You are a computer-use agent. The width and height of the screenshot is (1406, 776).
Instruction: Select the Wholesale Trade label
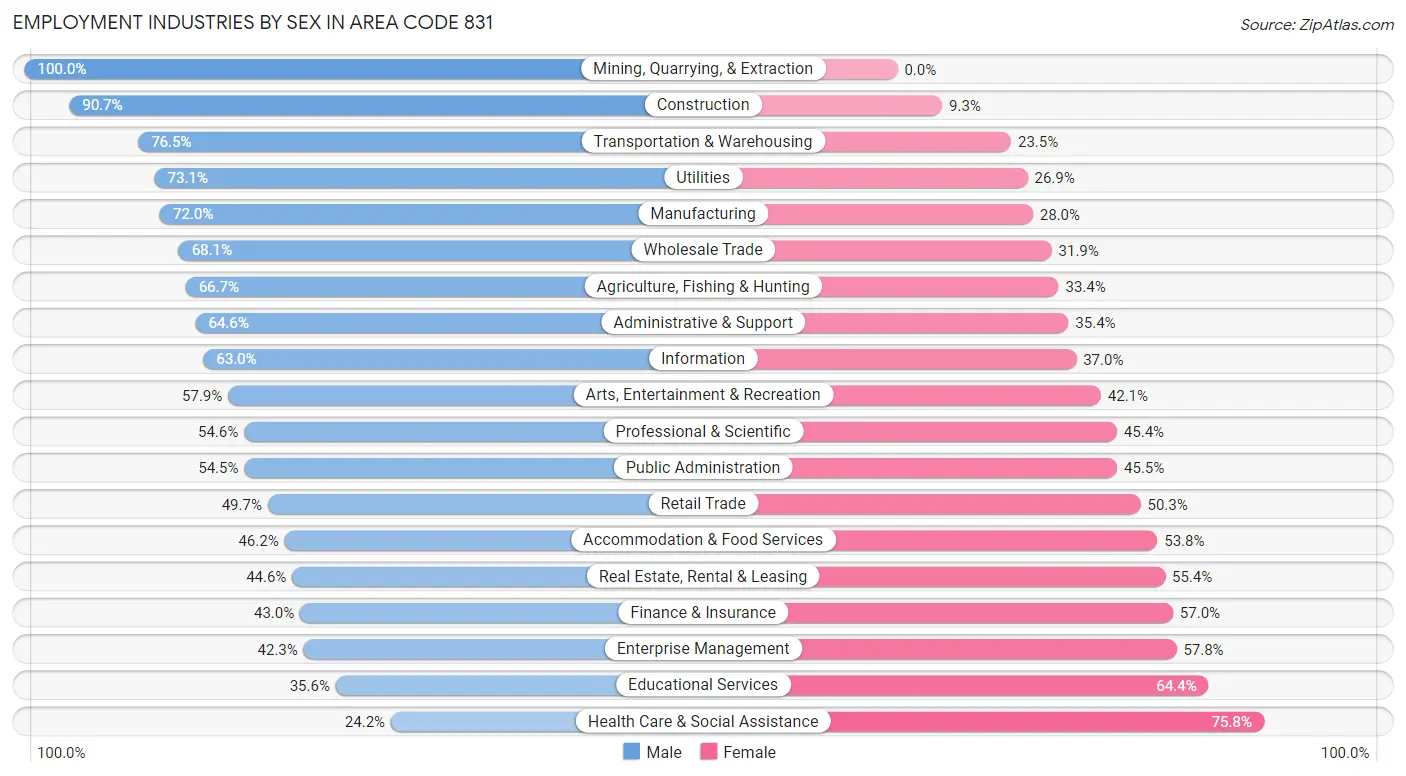click(x=703, y=250)
